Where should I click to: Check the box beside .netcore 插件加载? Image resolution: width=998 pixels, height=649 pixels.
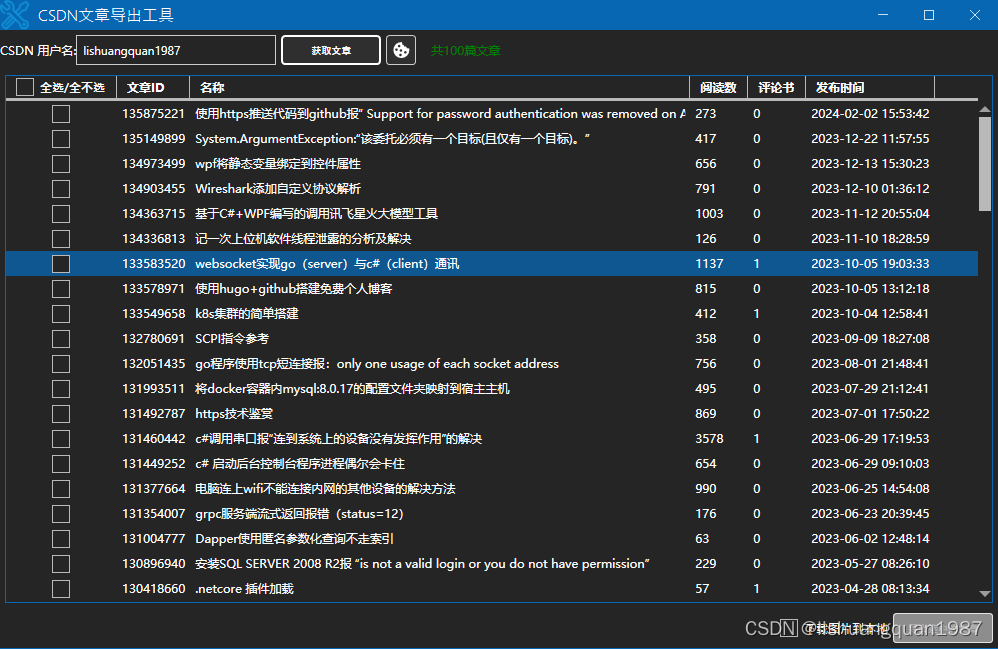click(x=61, y=589)
